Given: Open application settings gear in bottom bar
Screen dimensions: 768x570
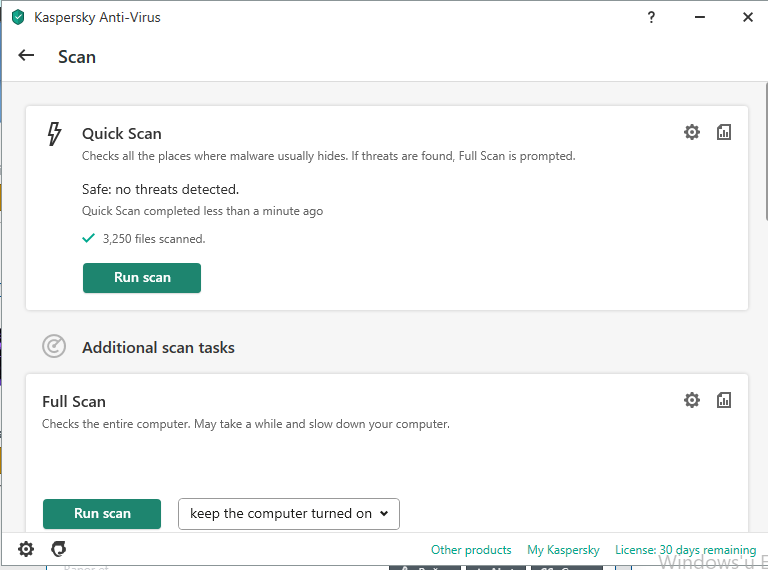Looking at the screenshot, I should pos(26,549).
